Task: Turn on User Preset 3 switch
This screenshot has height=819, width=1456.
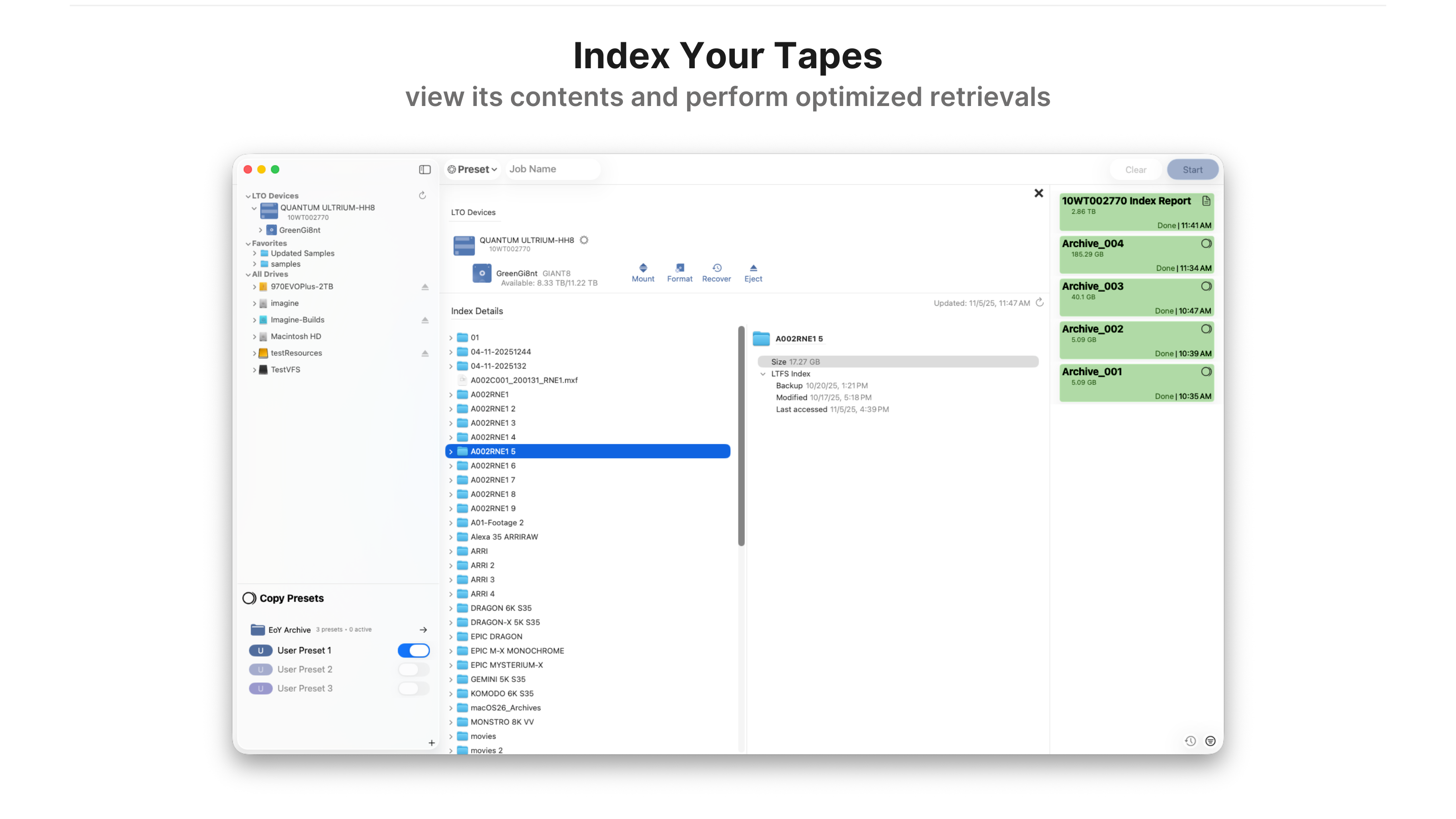Action: [x=413, y=688]
